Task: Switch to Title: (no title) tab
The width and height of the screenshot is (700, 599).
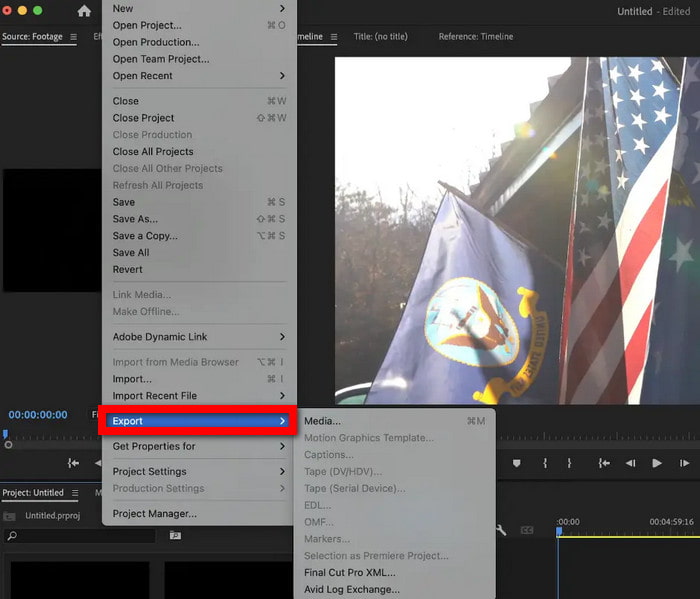Action: [x=380, y=37]
